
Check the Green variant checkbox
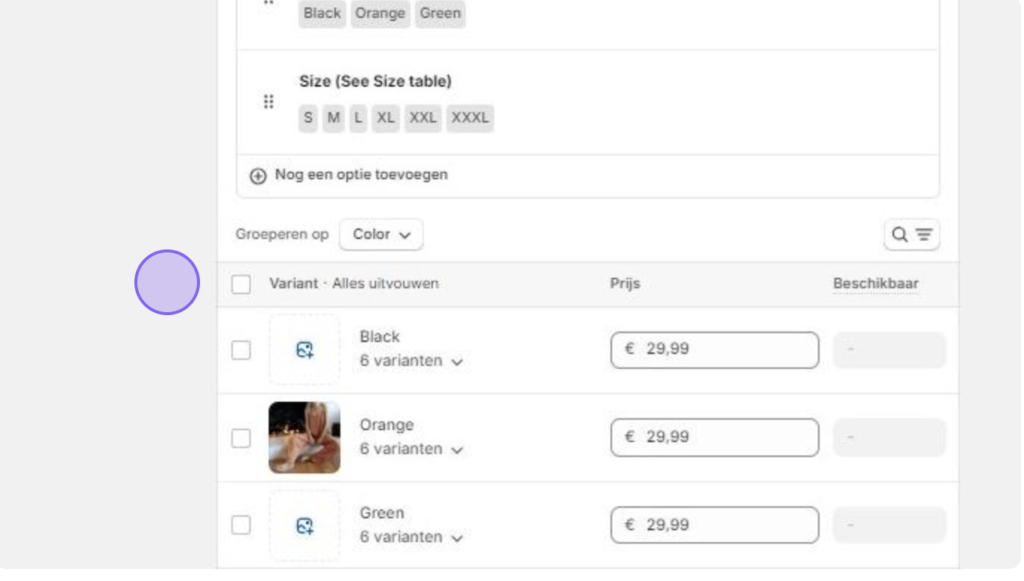tap(241, 525)
